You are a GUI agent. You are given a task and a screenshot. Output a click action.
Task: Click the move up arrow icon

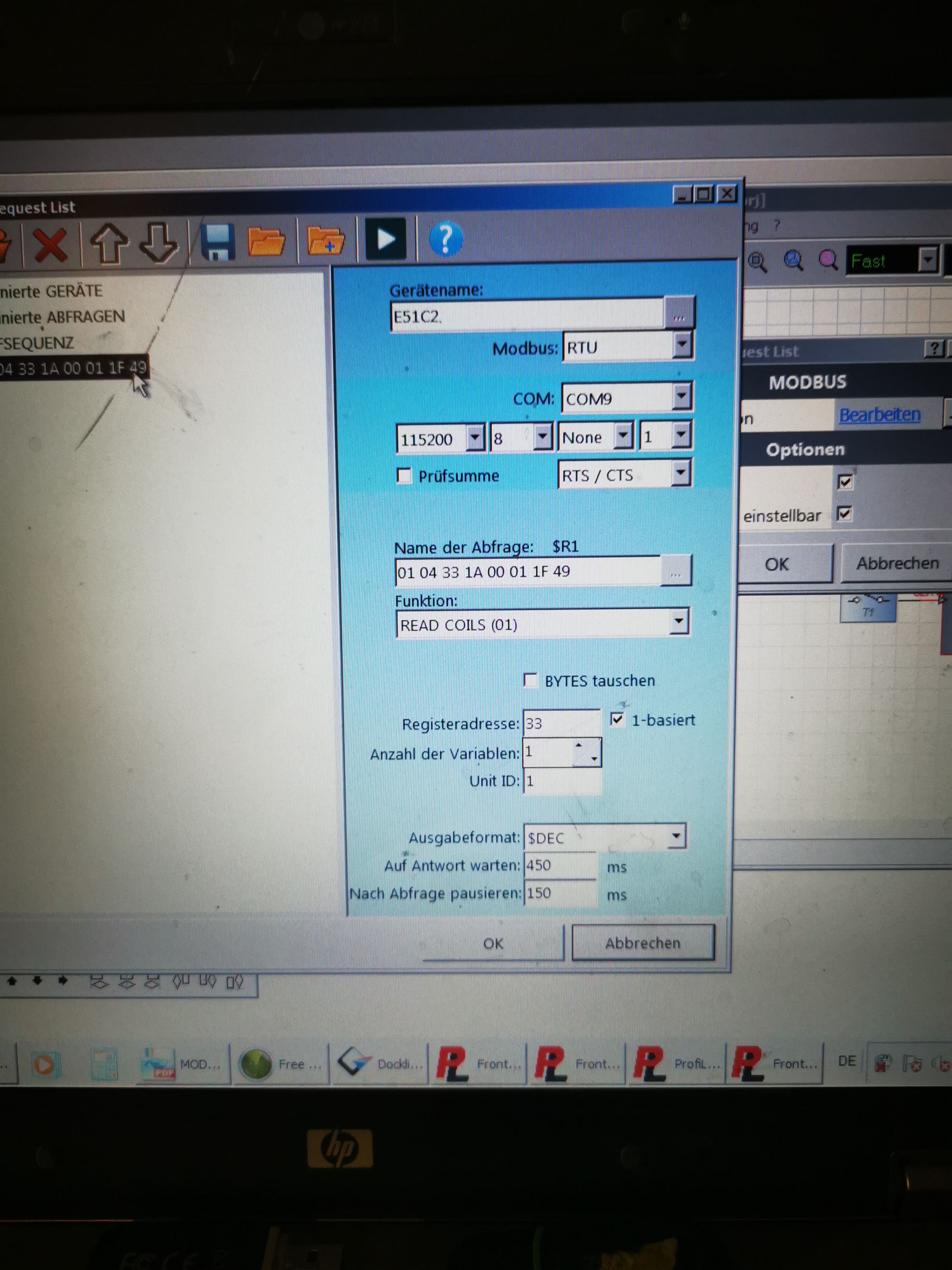[109, 243]
